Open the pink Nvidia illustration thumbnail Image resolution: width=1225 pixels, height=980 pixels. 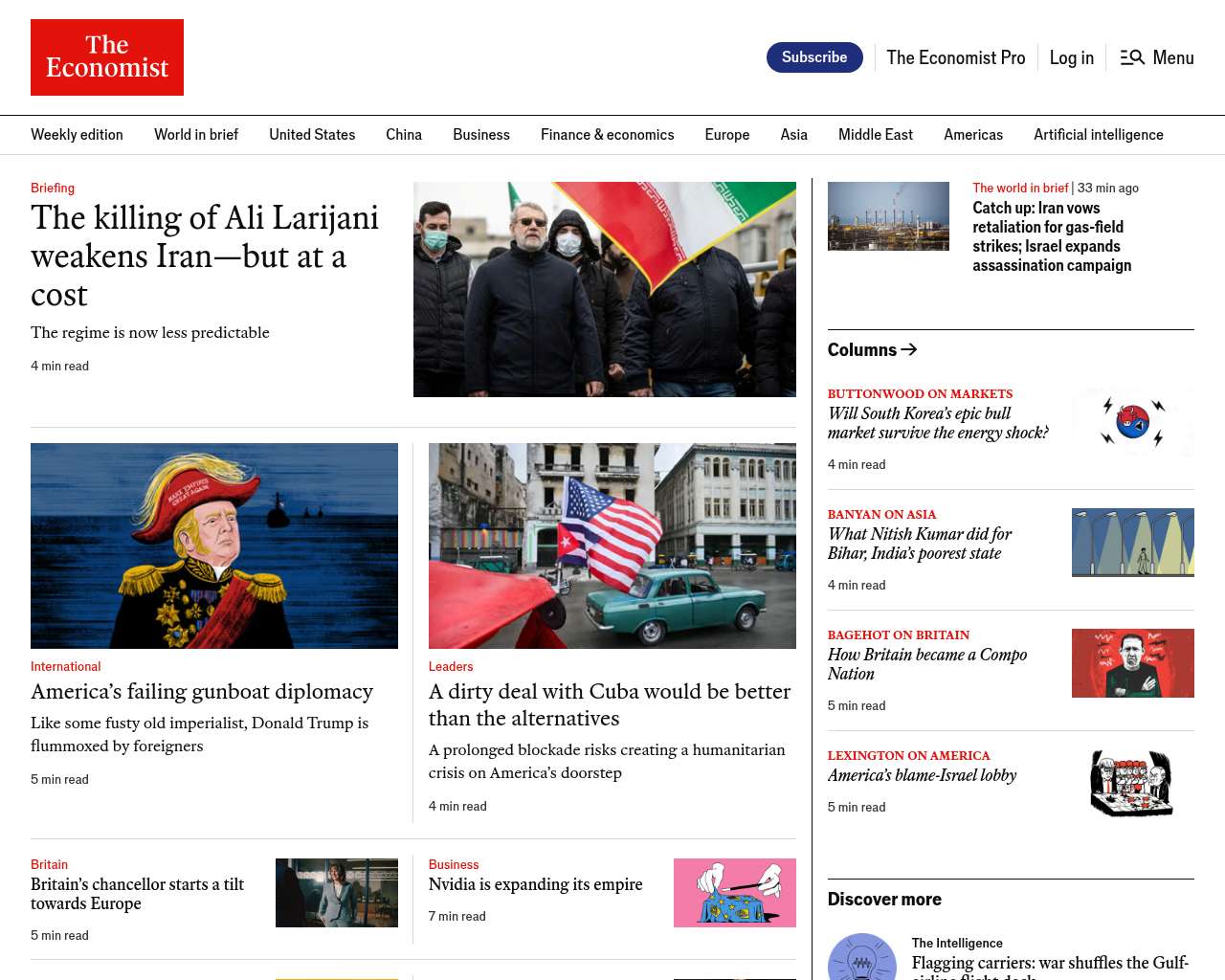pyautogui.click(x=735, y=893)
